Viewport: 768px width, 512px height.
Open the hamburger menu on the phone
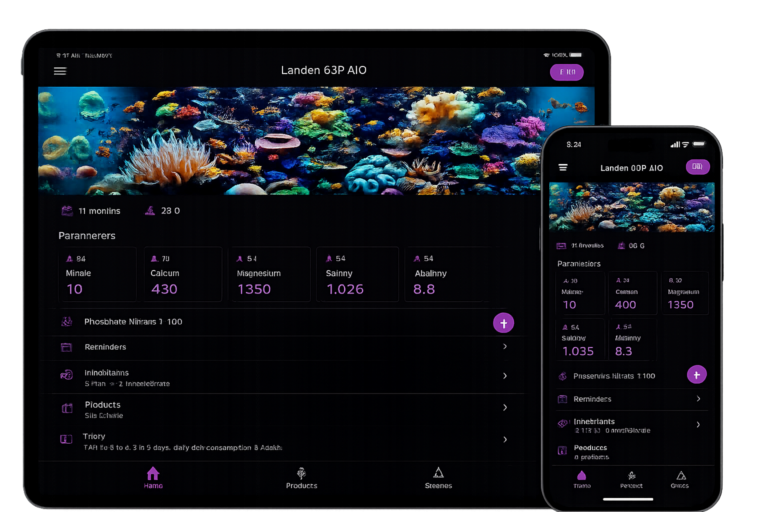coord(563,168)
